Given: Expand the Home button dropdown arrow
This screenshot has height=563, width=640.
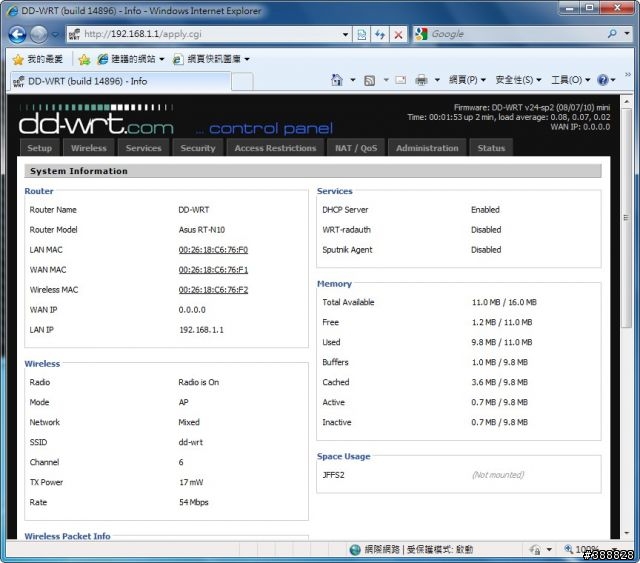Looking at the screenshot, I should (x=353, y=80).
